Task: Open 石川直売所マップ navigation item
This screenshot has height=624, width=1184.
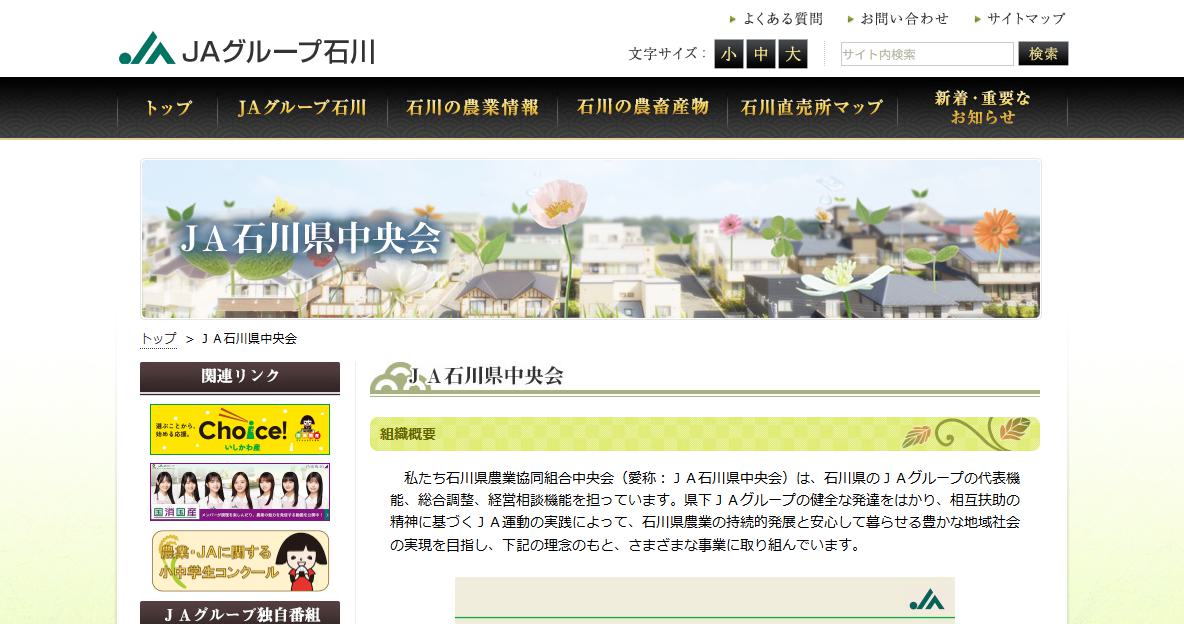Action: [x=812, y=107]
